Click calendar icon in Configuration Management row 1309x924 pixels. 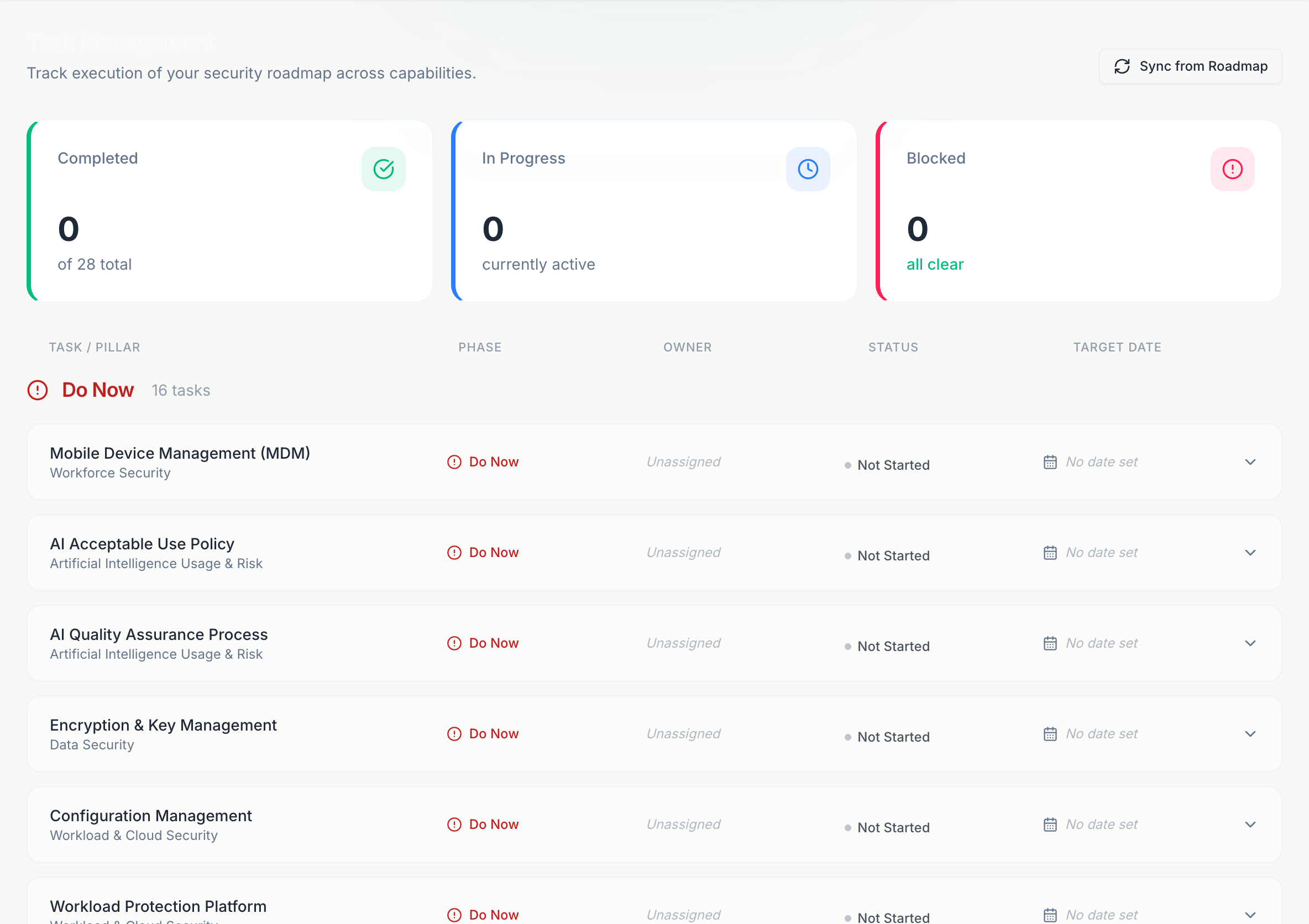(x=1050, y=825)
